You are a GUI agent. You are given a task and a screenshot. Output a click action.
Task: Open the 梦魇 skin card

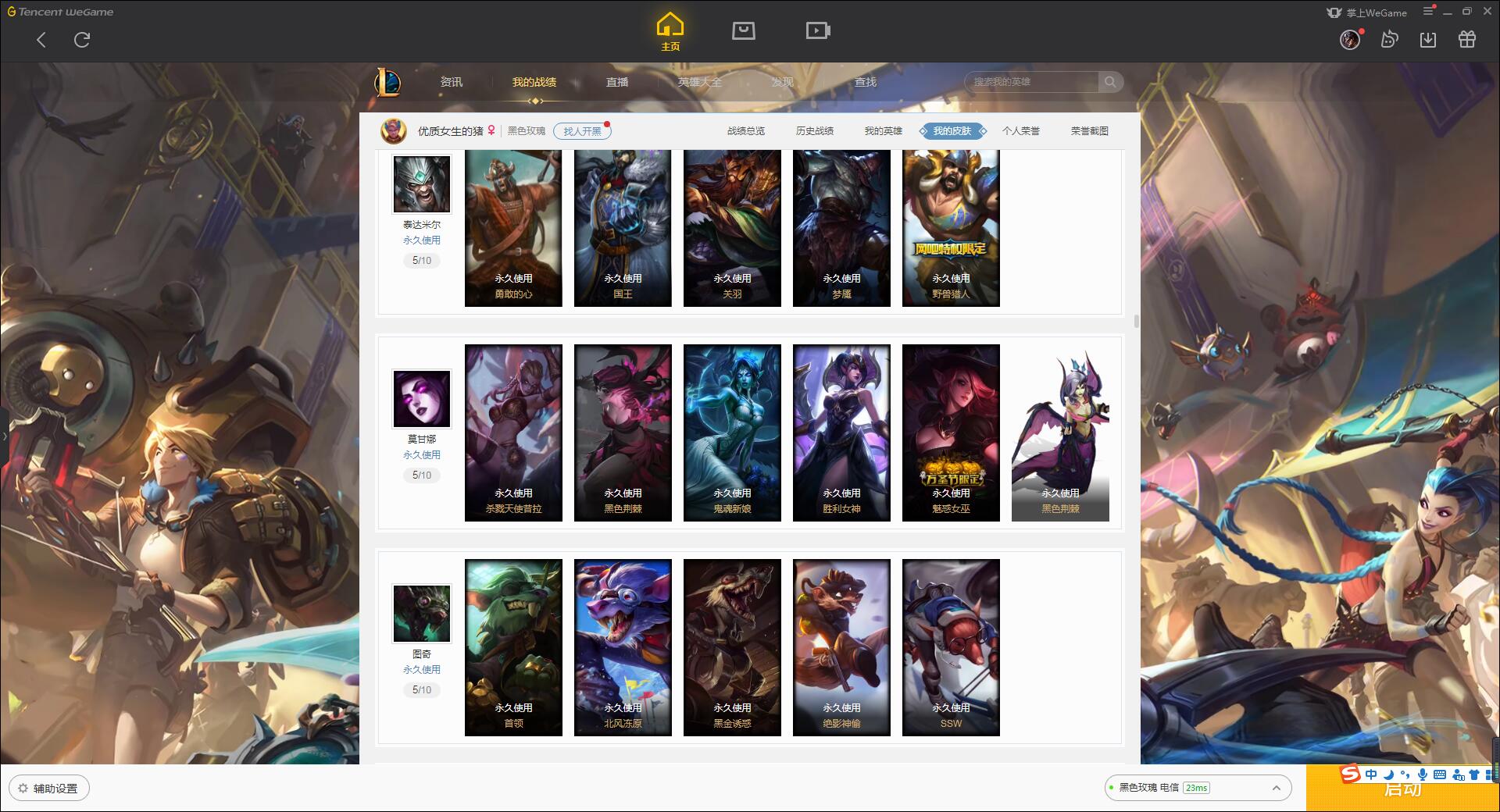click(x=841, y=228)
